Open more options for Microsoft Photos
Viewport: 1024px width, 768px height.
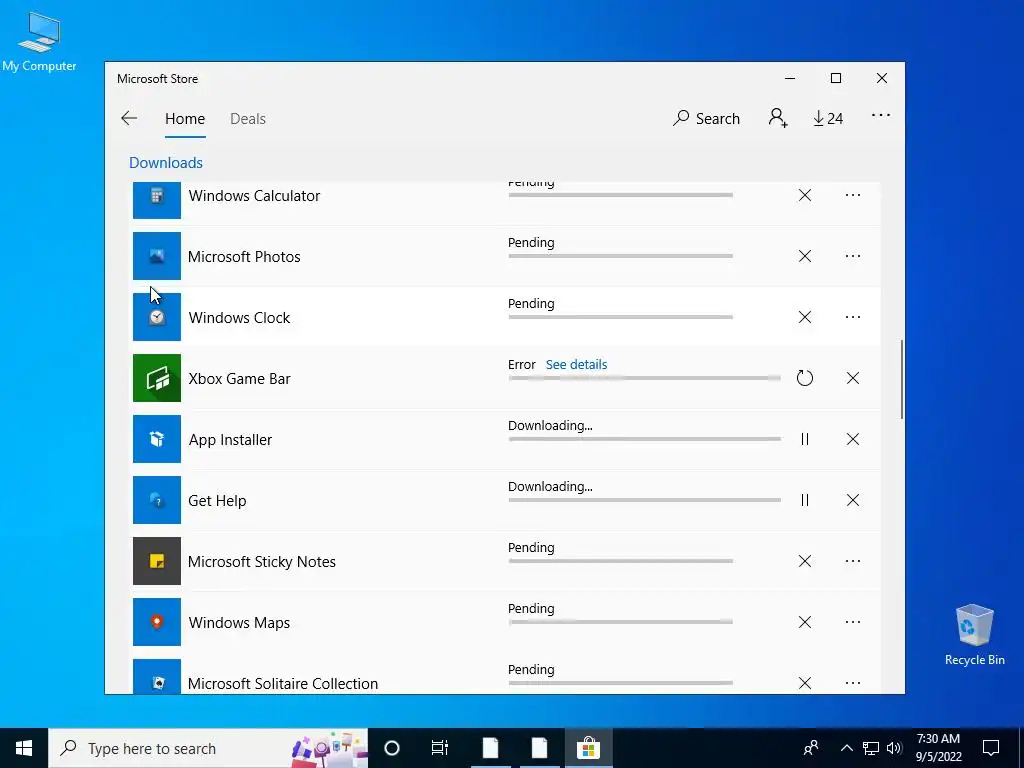(x=853, y=256)
